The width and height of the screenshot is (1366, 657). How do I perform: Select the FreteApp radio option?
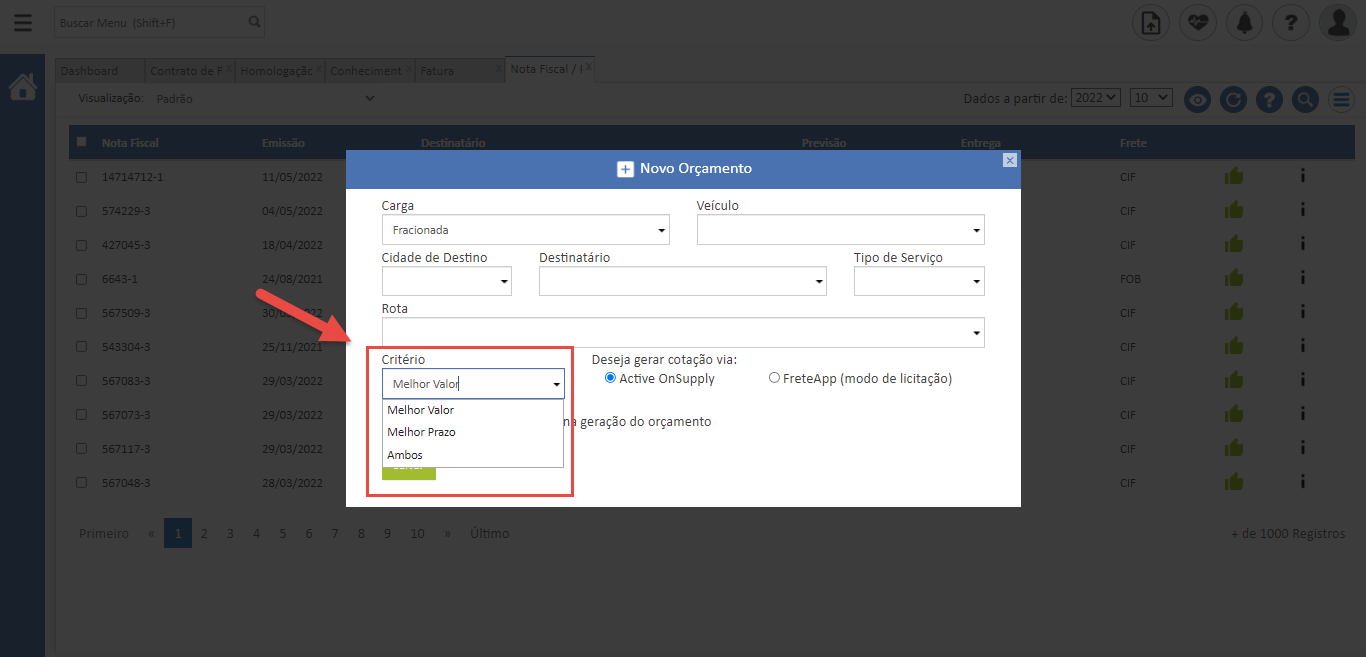(774, 378)
